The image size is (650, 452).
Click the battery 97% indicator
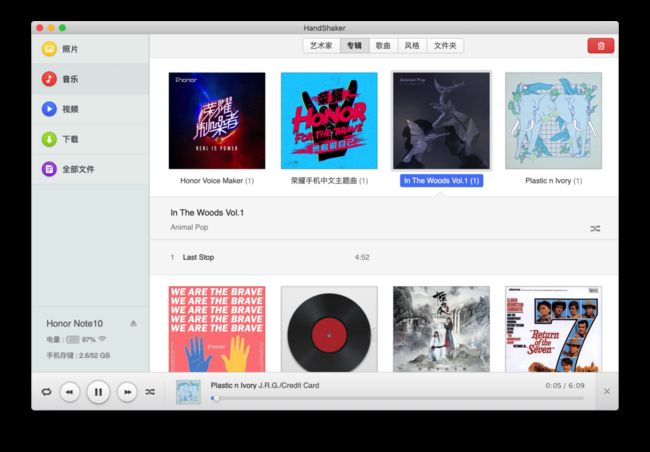pos(77,340)
